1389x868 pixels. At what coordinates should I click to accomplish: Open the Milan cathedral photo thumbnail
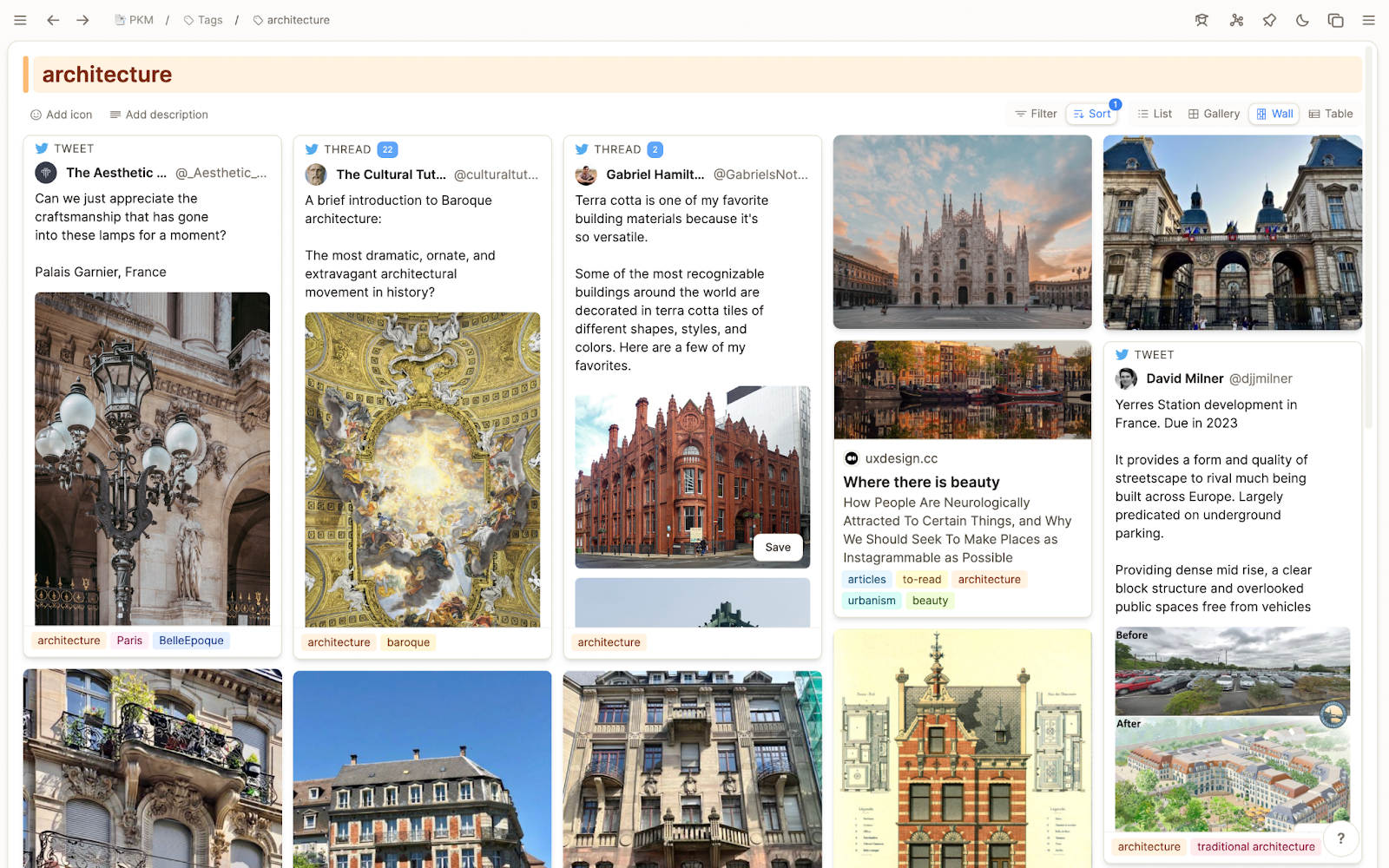coord(962,232)
